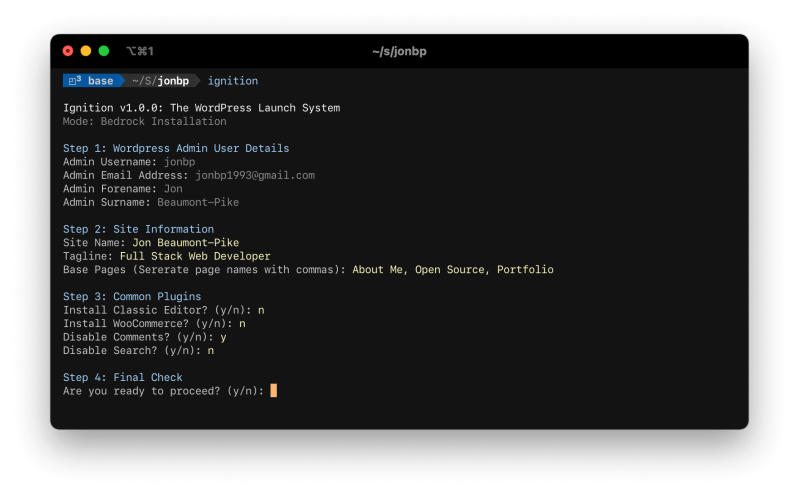Screen dimensions: 799x496
Task: Click the red close window button
Action: tap(68, 51)
